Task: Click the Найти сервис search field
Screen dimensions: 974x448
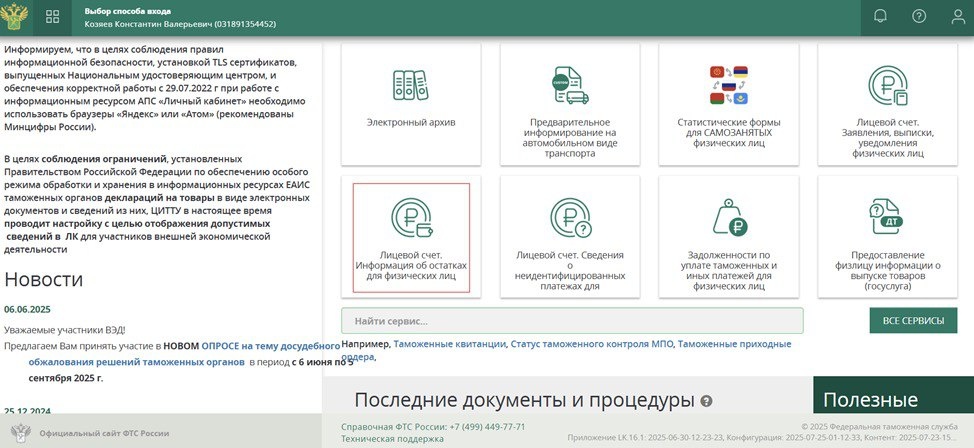Action: (572, 321)
